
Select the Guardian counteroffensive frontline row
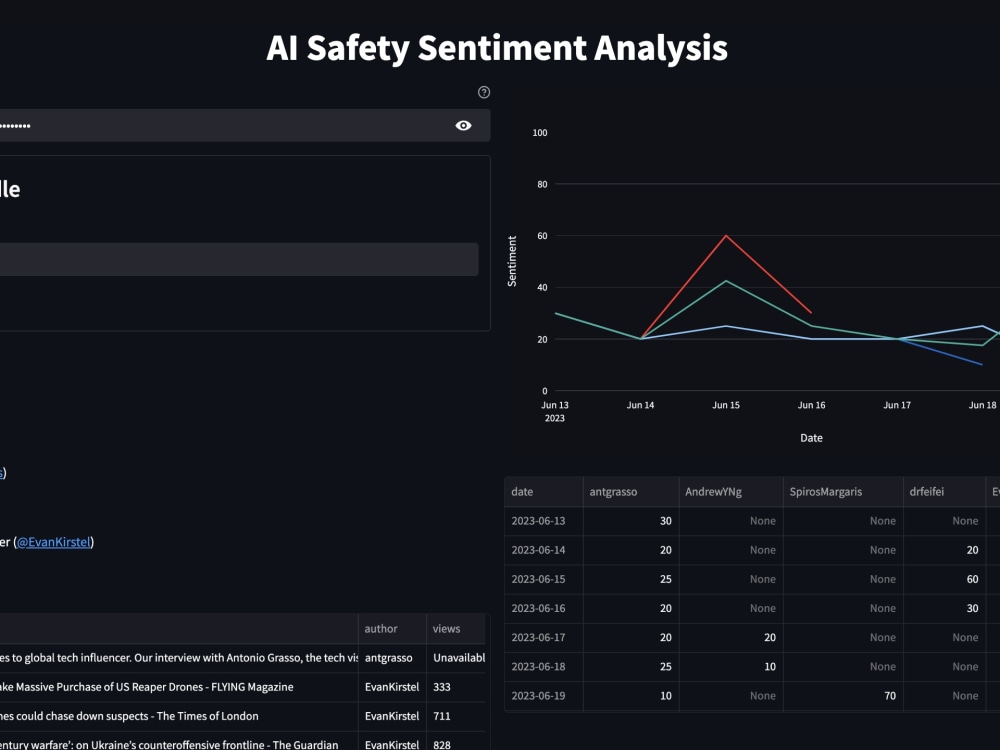pos(179,742)
